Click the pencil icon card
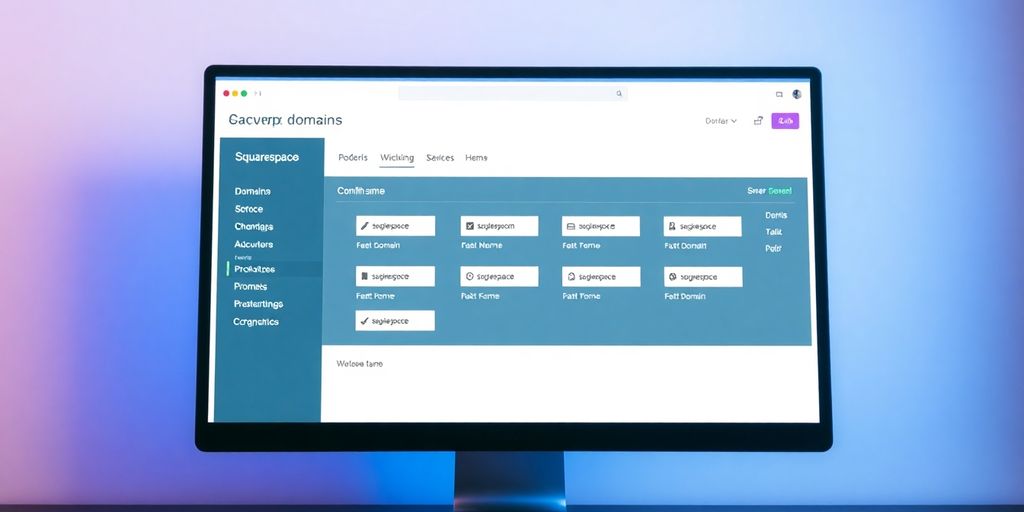This screenshot has width=1024, height=512. (x=395, y=226)
